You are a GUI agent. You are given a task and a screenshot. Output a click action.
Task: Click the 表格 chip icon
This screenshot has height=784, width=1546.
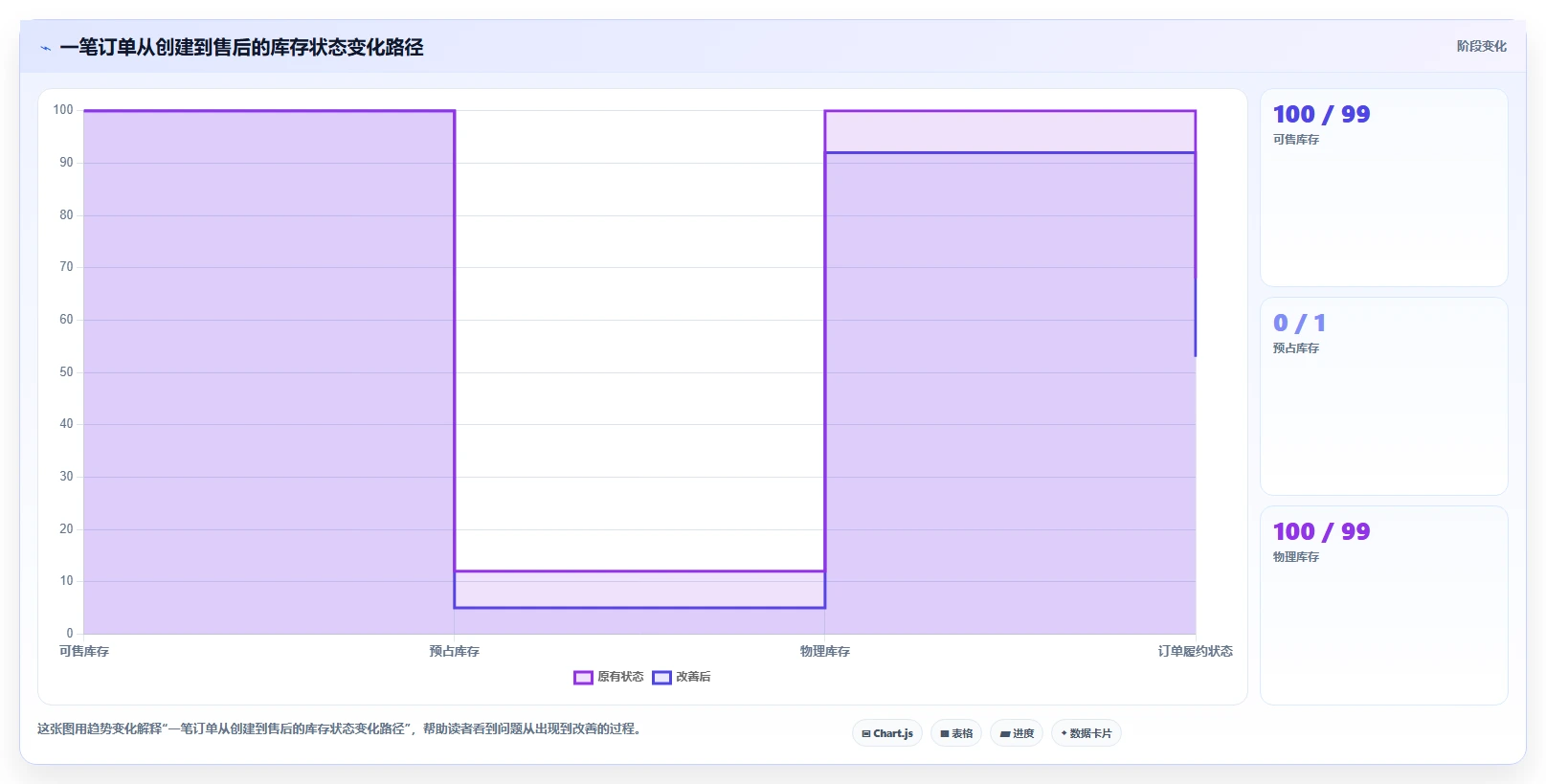(945, 734)
